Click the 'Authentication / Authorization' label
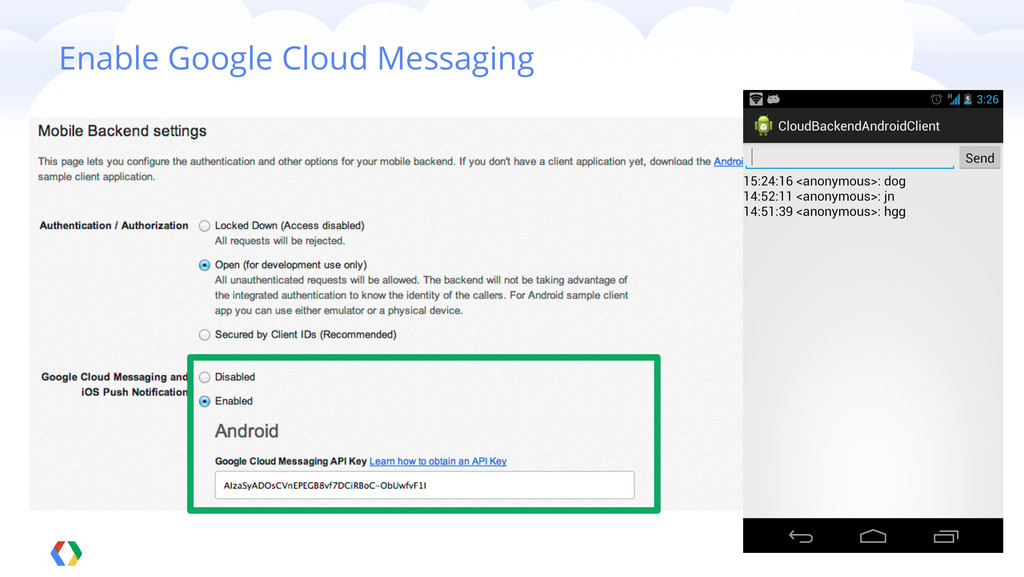Screen dimensions: 1024x577 [x=114, y=226]
